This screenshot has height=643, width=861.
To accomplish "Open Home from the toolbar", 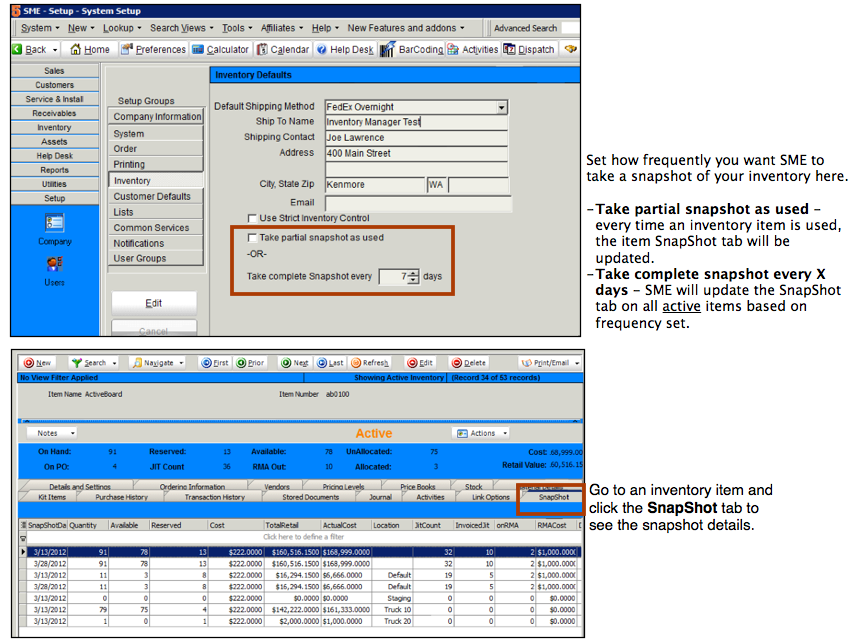I will click(x=90, y=49).
